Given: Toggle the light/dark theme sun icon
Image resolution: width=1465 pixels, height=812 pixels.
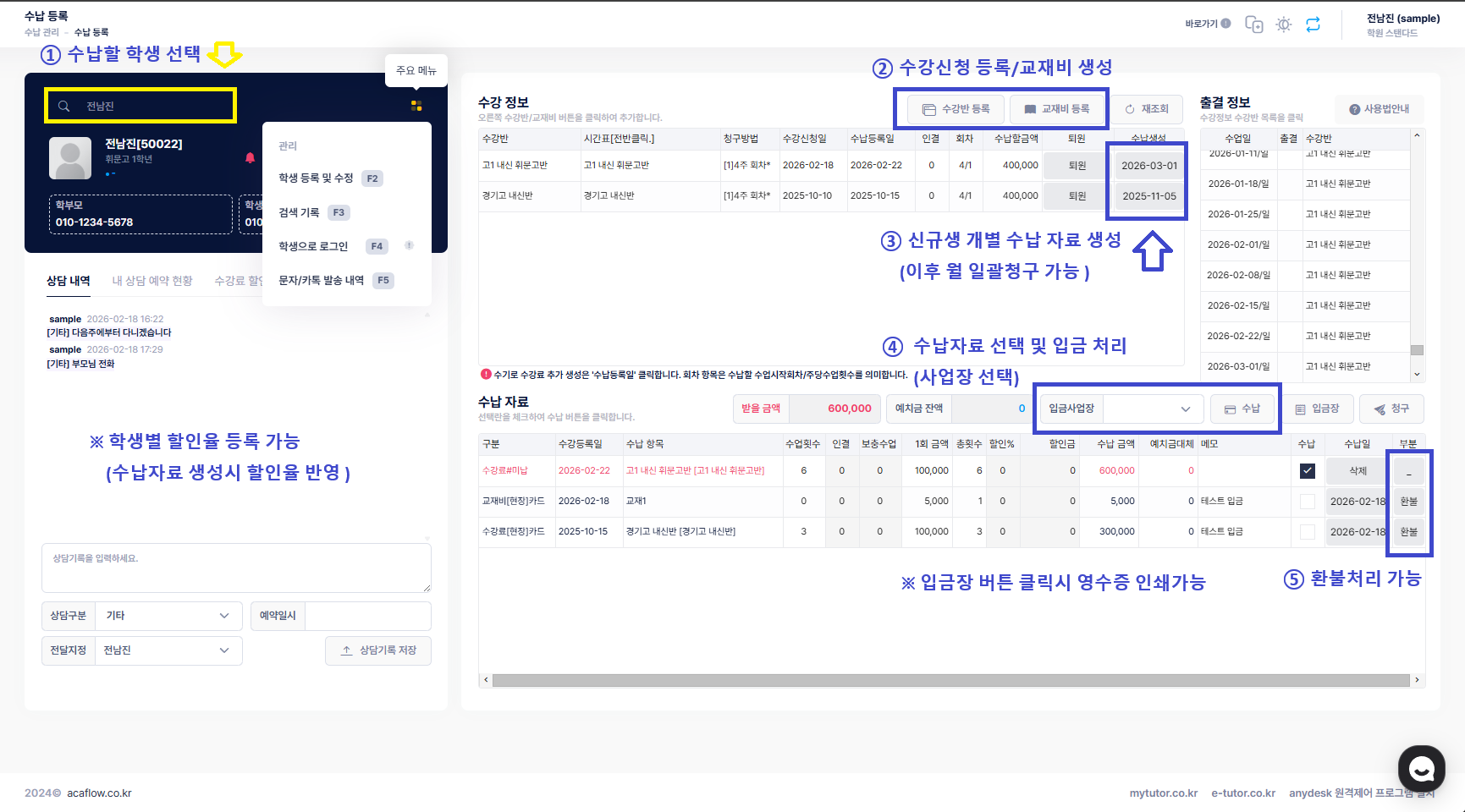Looking at the screenshot, I should coord(1284,25).
